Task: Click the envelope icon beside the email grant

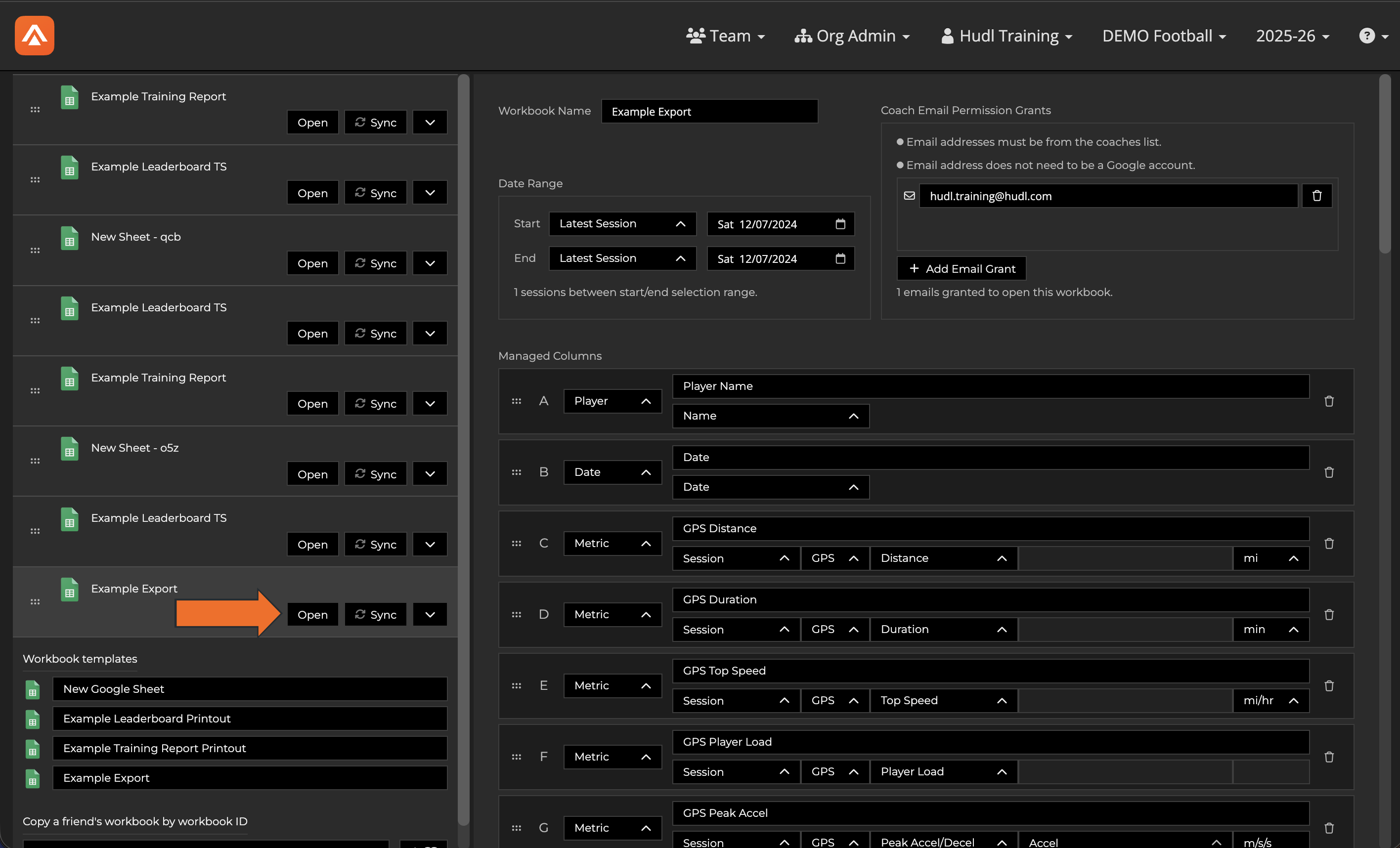Action: (909, 196)
